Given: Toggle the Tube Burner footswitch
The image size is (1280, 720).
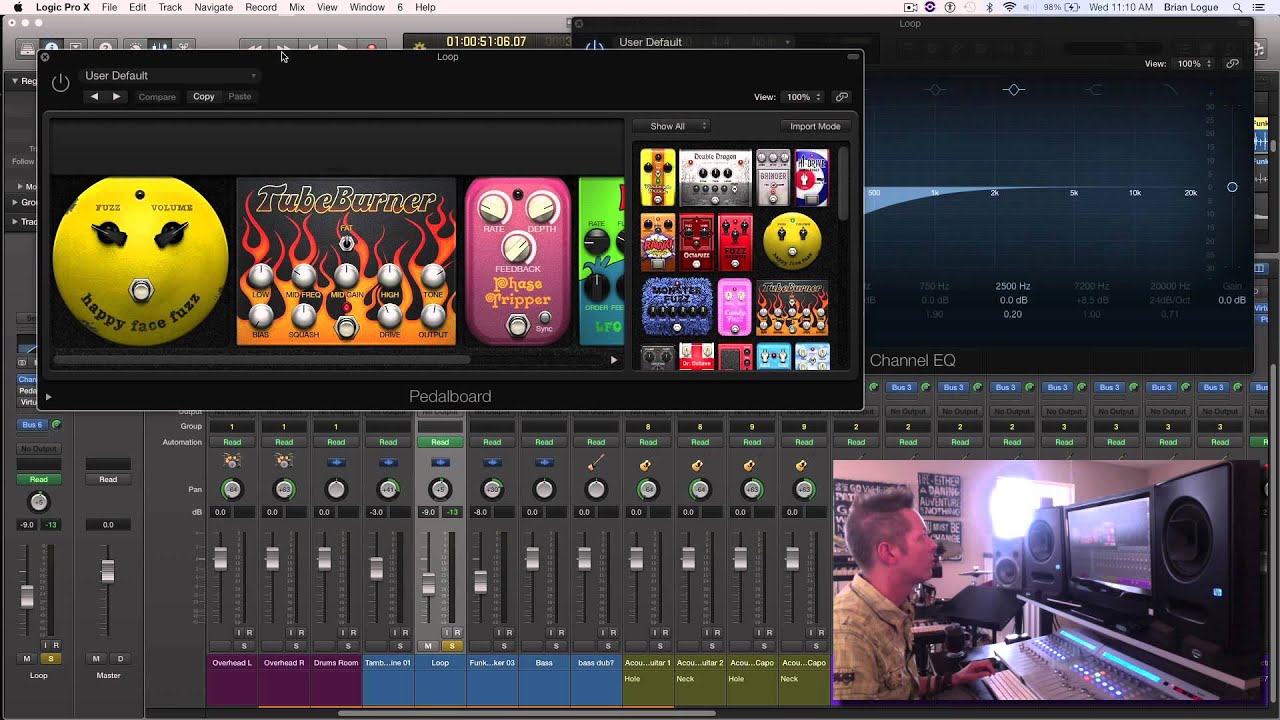Looking at the screenshot, I should tap(346, 327).
